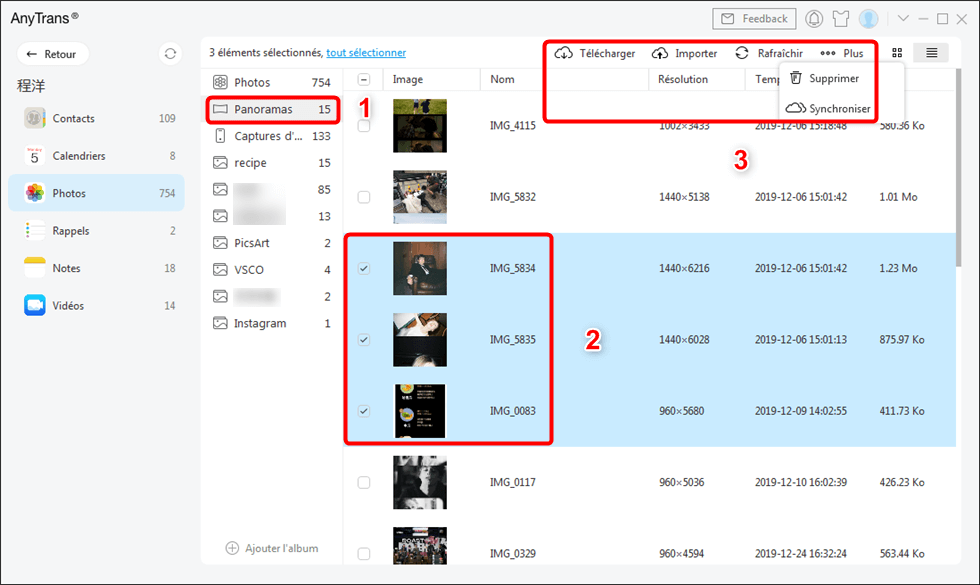Uncheck the IMG_0083 row checkbox

tap(364, 411)
